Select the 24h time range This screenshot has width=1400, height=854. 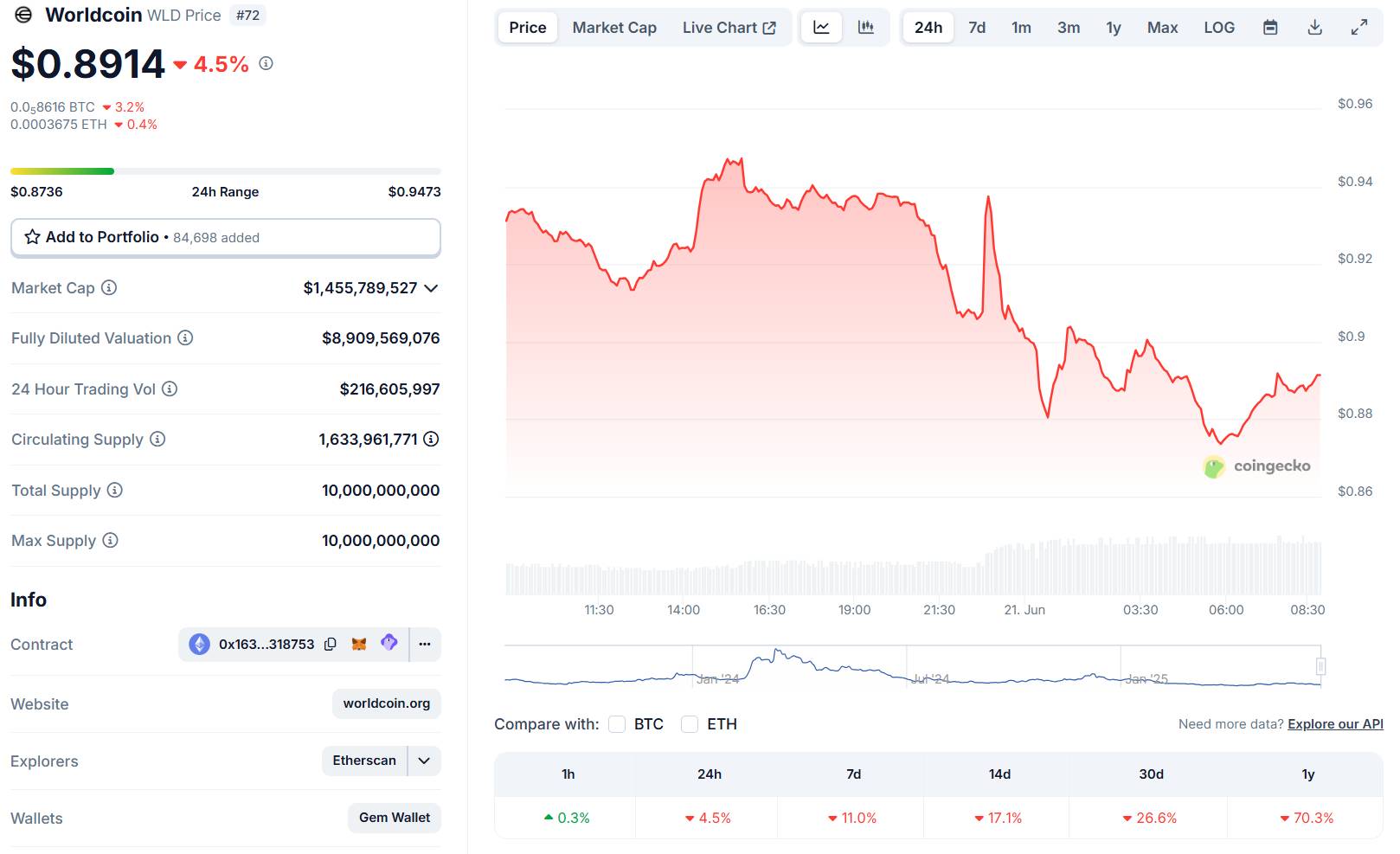[928, 28]
